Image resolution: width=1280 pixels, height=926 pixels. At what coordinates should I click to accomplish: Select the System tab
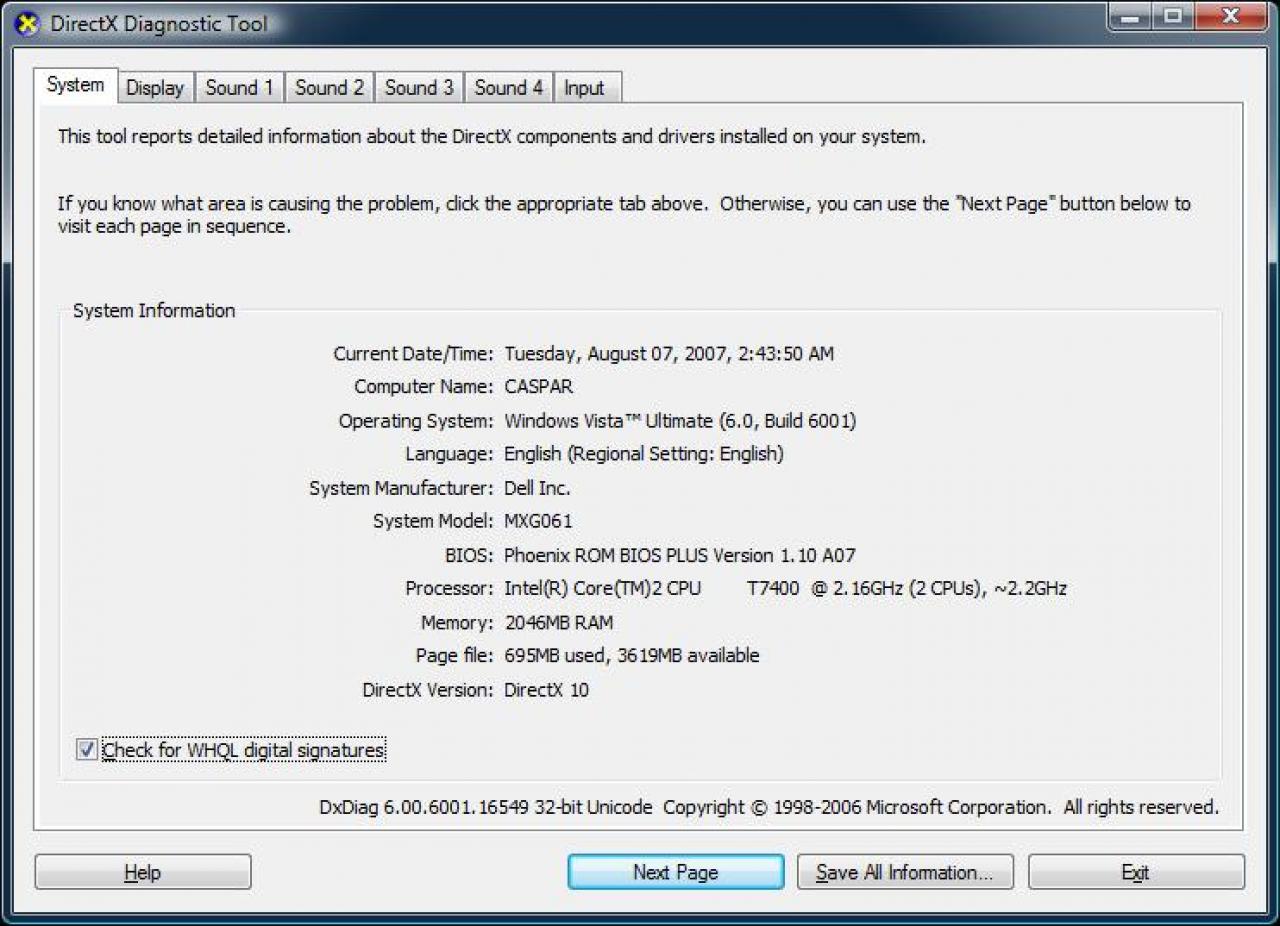[75, 85]
